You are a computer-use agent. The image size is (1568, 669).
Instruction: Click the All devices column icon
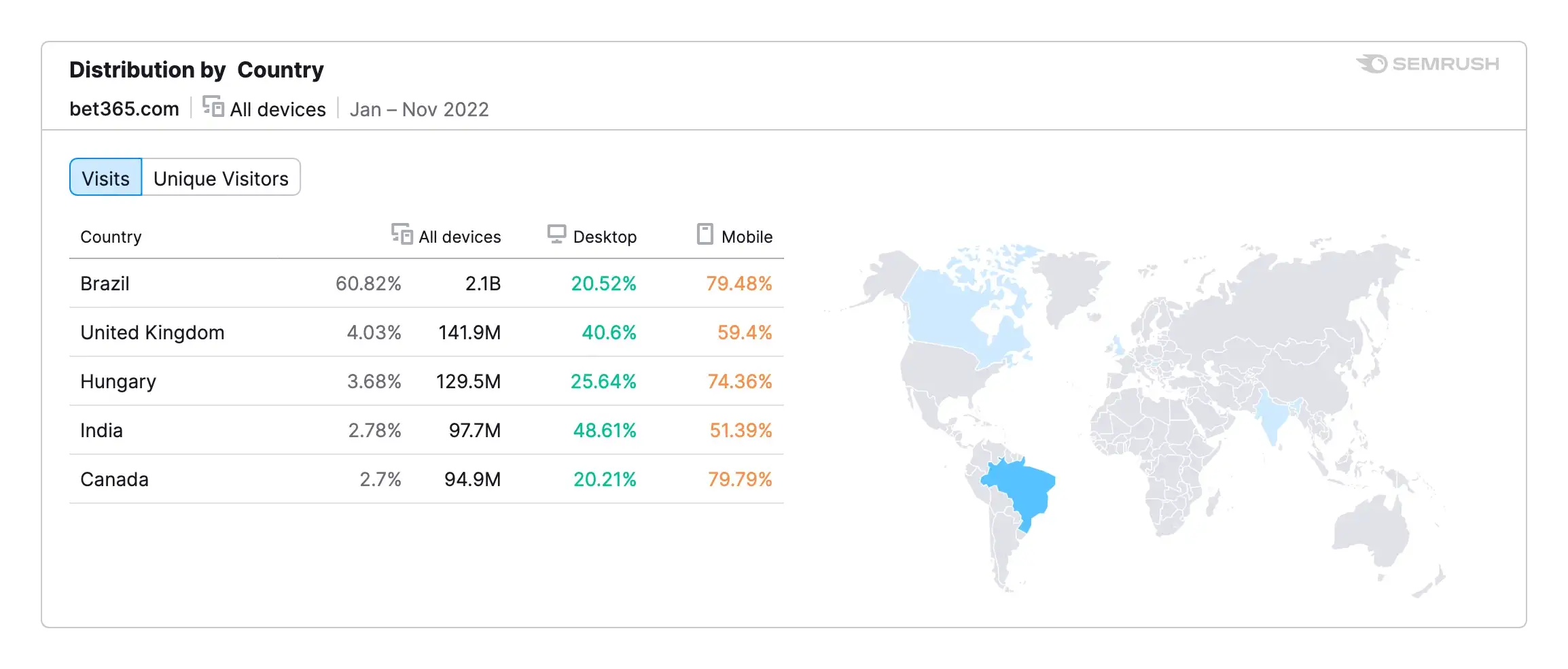402,234
